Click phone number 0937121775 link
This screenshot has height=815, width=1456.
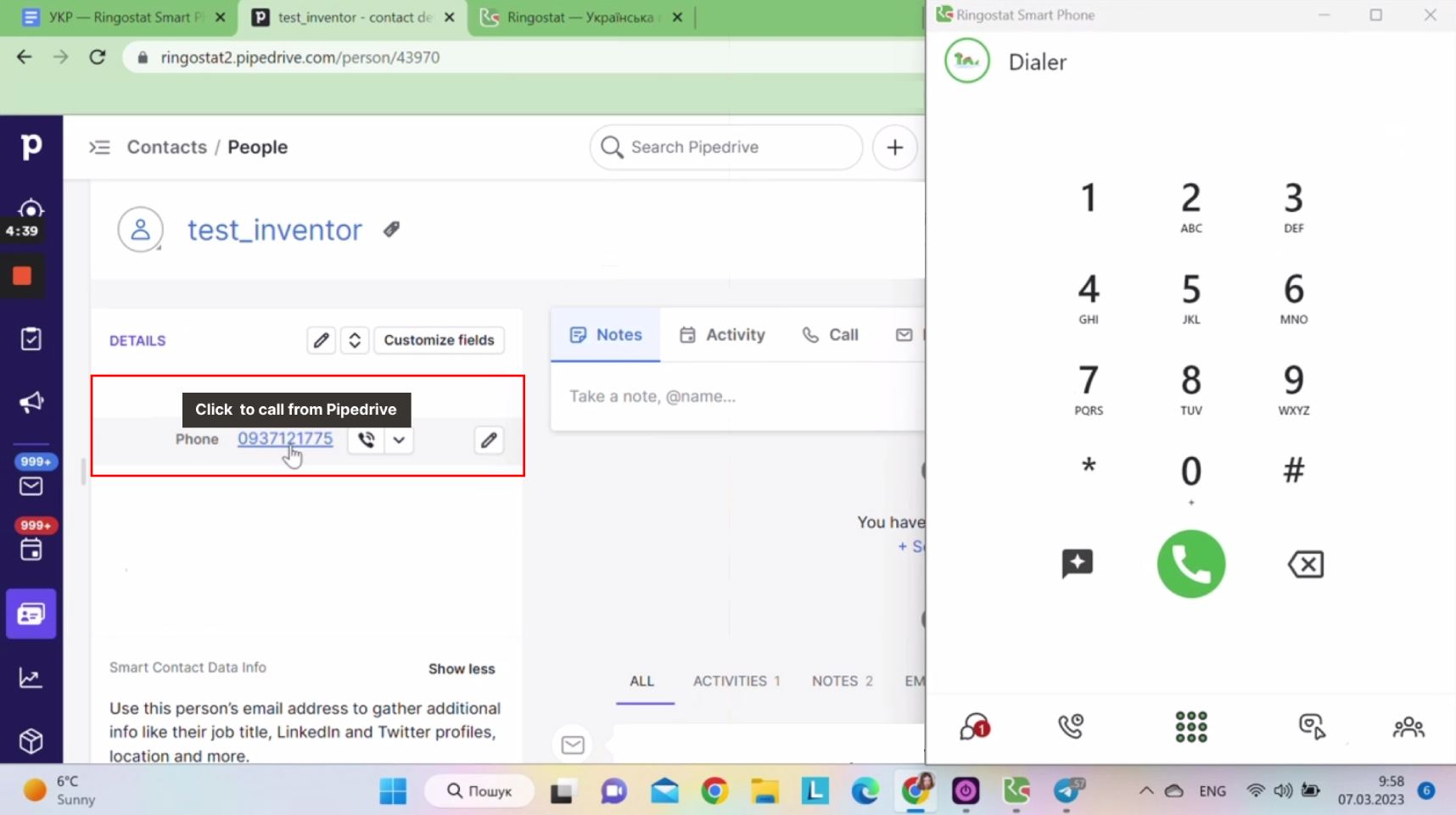285,438
